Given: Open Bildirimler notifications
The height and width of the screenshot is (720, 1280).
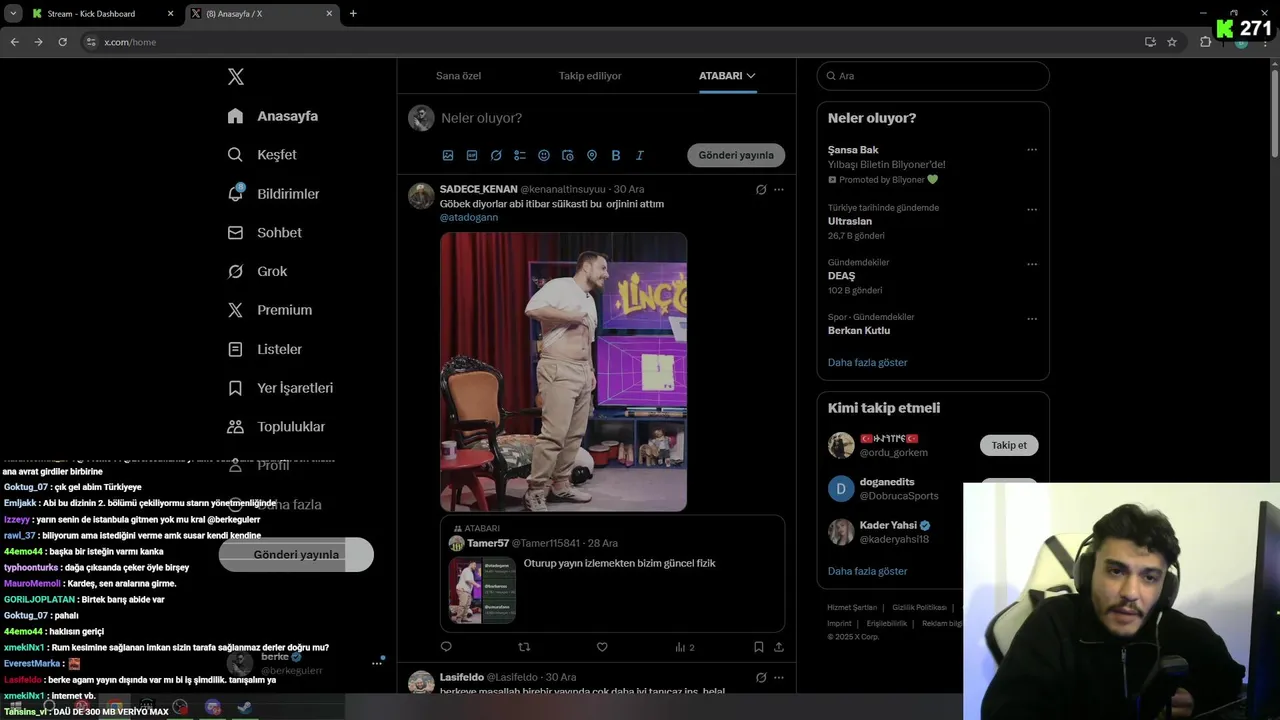Looking at the screenshot, I should pyautogui.click(x=274, y=194).
